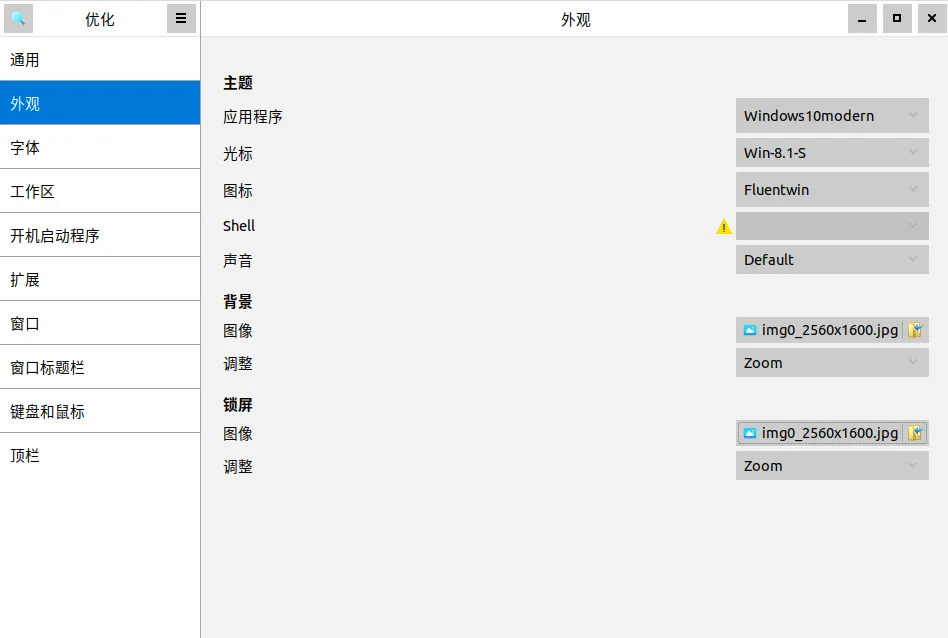This screenshot has width=948, height=638.
Task: Open the 声音 sound theme dropdown Default
Action: tap(832, 260)
